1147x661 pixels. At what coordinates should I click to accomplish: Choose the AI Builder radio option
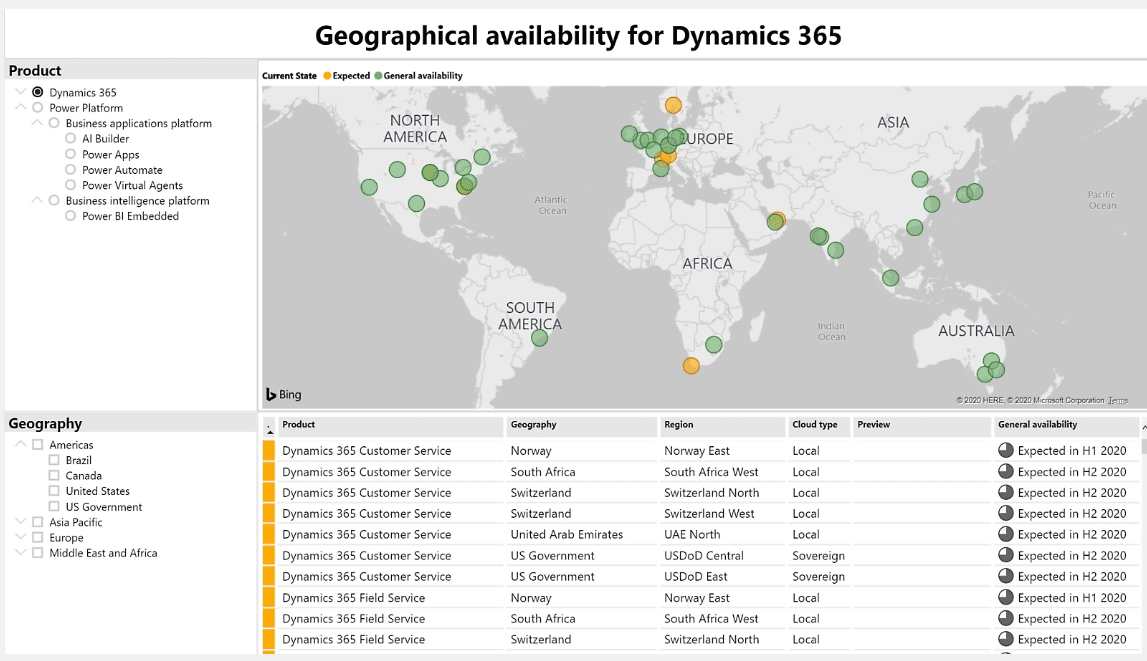[x=70, y=138]
